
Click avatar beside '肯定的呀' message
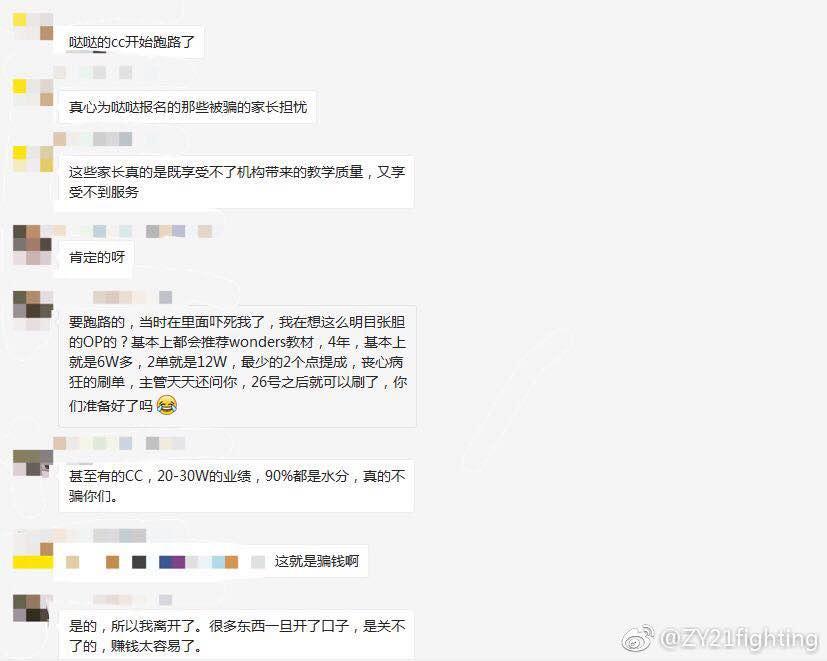coord(32,245)
